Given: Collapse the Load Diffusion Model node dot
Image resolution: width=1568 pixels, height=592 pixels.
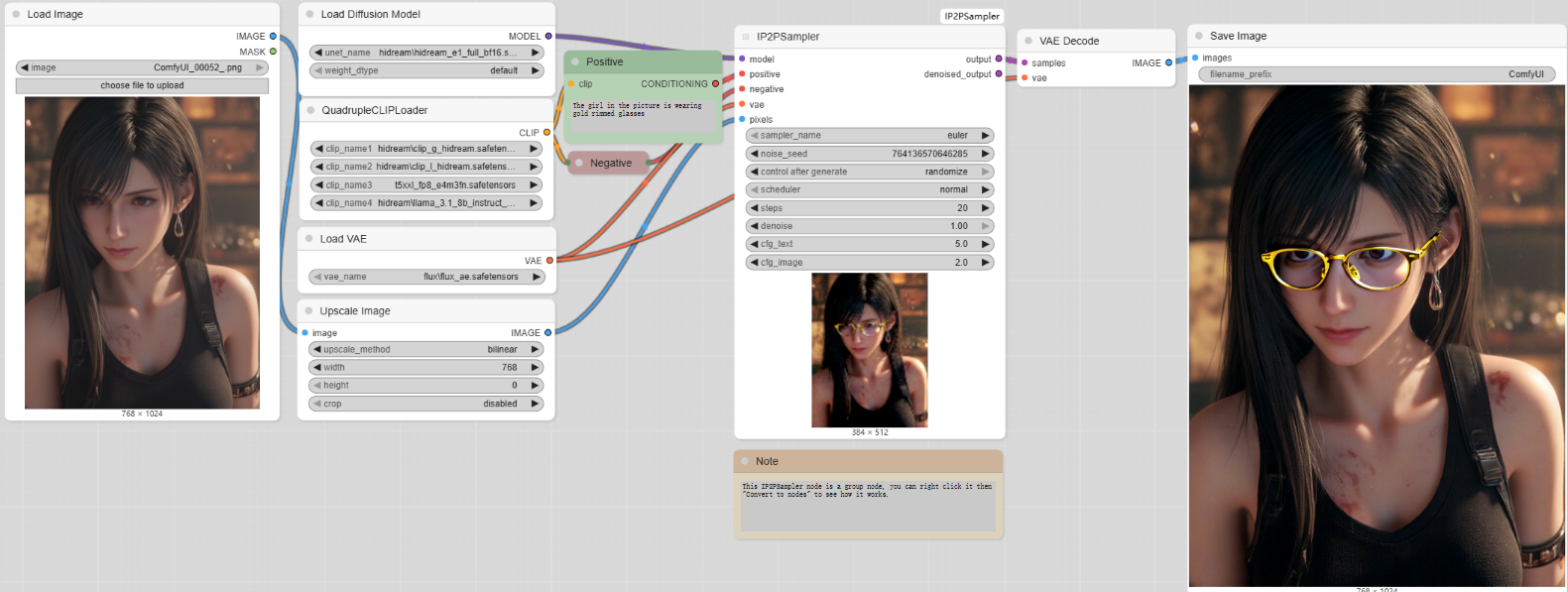Looking at the screenshot, I should pos(310,14).
